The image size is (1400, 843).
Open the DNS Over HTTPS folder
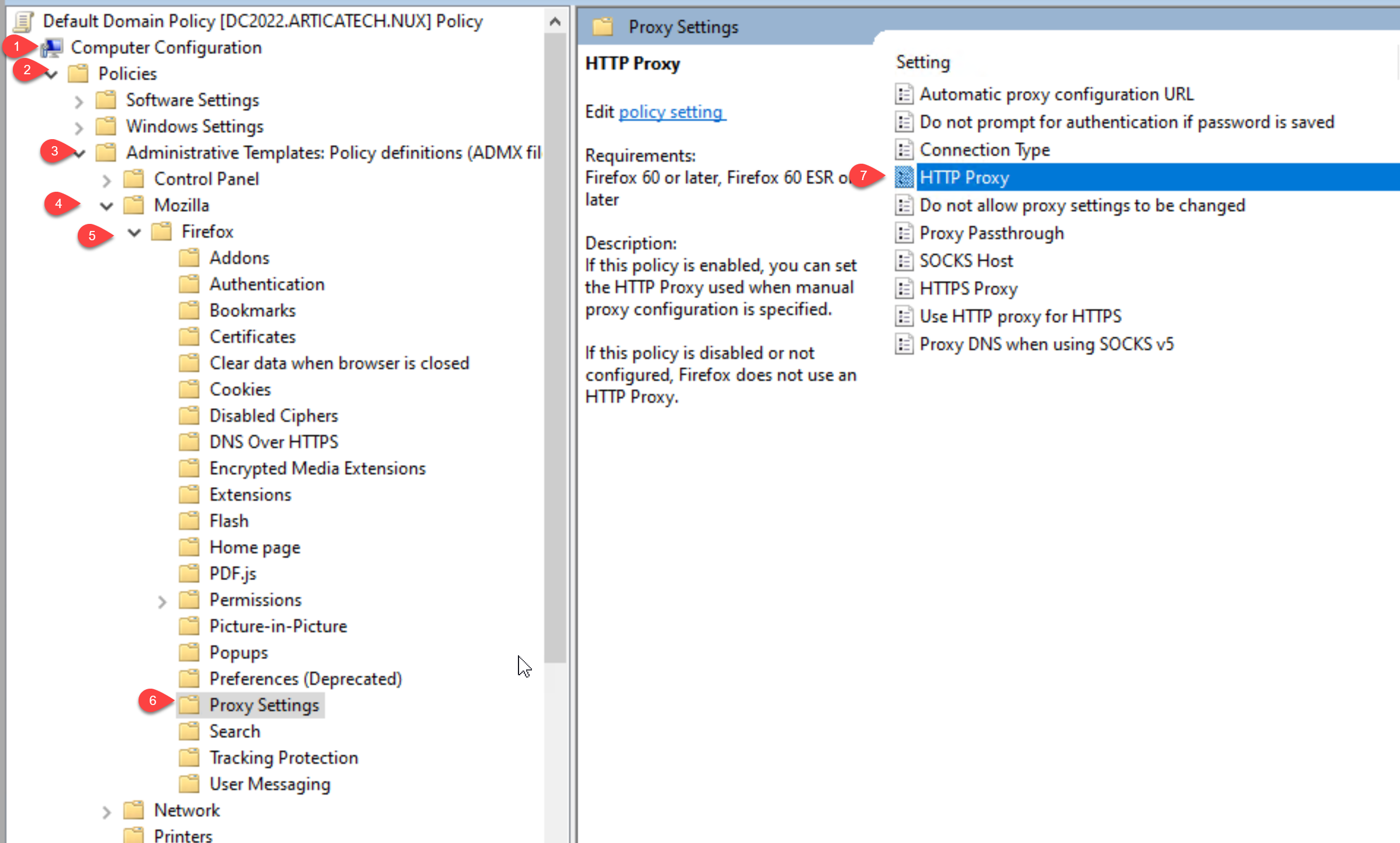pos(274,441)
